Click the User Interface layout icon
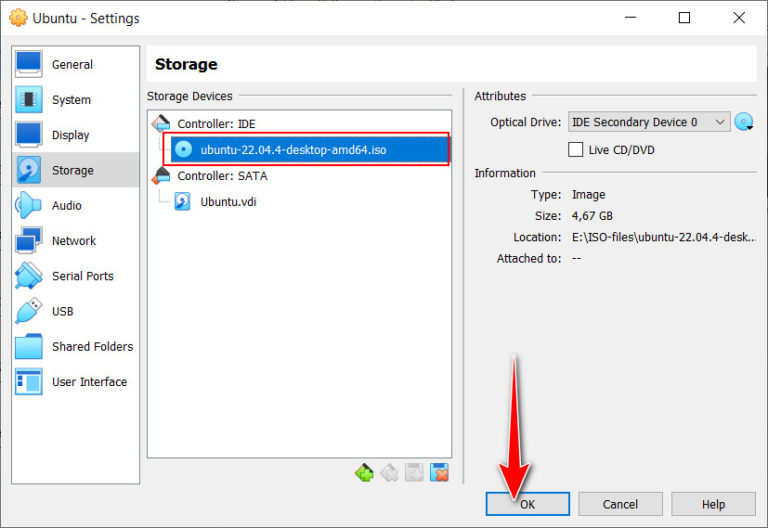Image resolution: width=768 pixels, height=528 pixels. [x=28, y=382]
